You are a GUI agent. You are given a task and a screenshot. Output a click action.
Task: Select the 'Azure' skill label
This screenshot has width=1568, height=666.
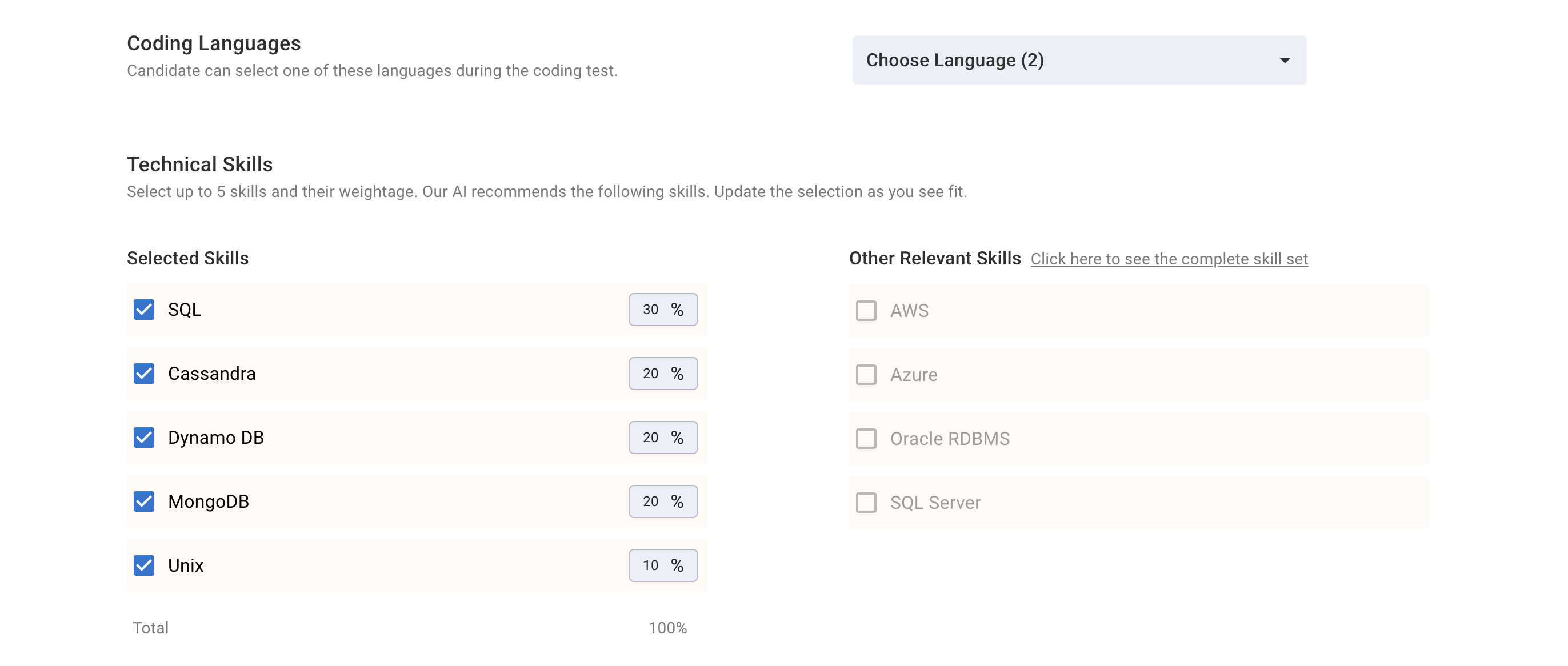click(914, 375)
